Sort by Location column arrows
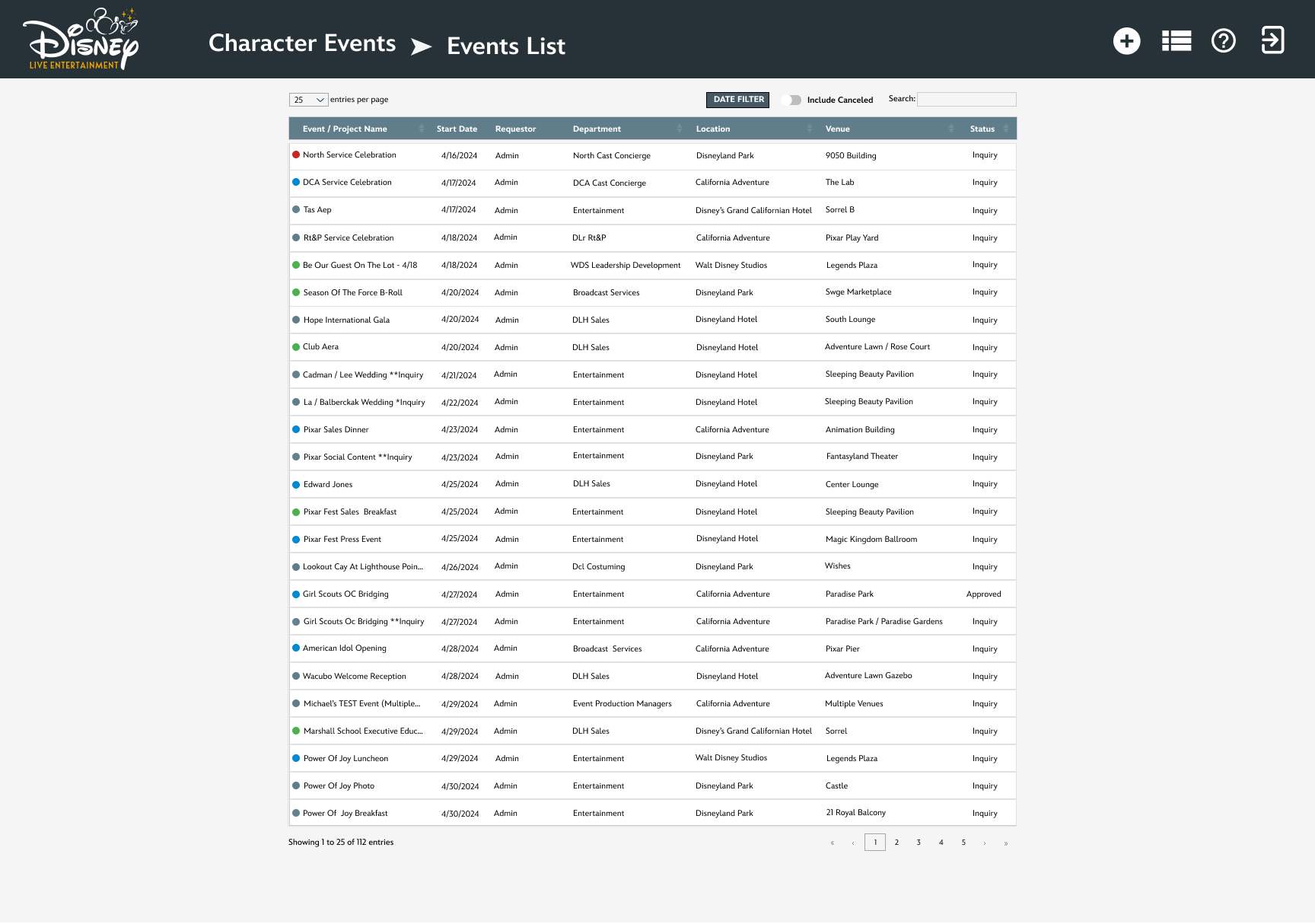Viewport: 1315px width, 924px height. point(810,129)
